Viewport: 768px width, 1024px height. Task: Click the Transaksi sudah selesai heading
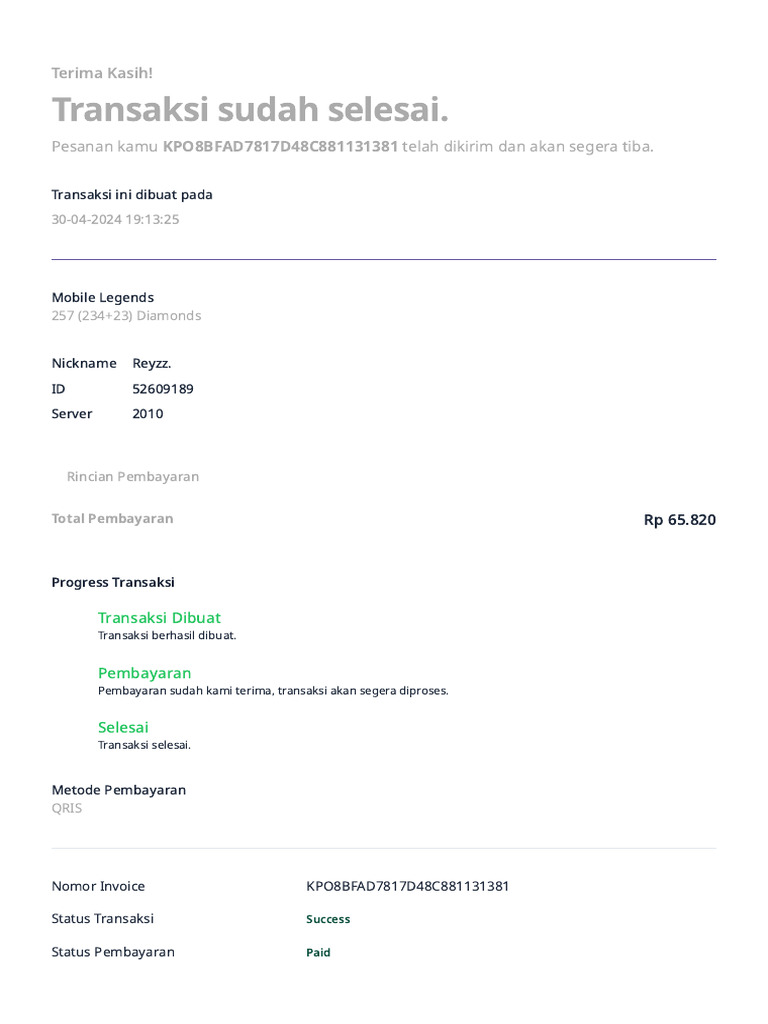[x=250, y=110]
